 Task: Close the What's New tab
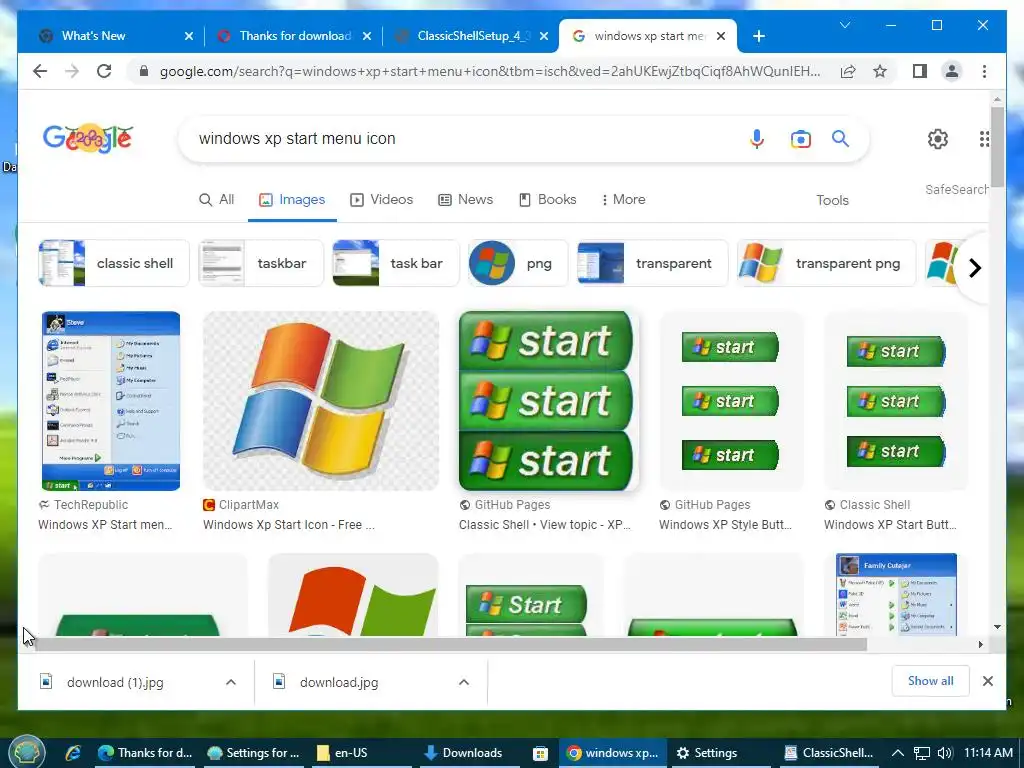coord(189,36)
